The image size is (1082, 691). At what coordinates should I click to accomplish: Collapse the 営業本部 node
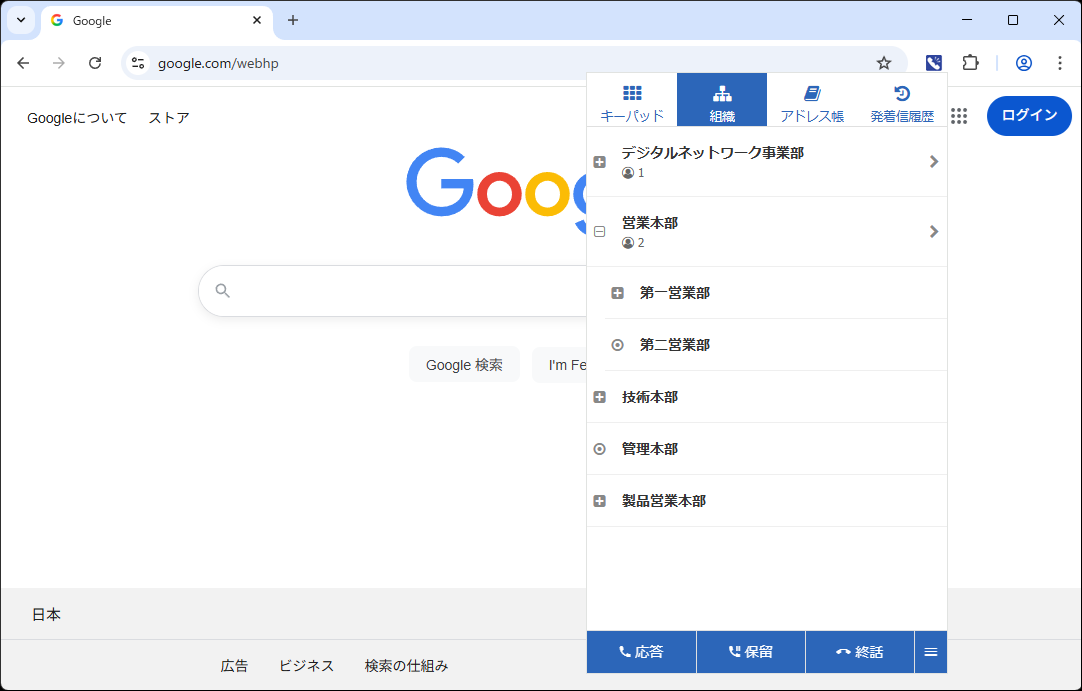[599, 231]
